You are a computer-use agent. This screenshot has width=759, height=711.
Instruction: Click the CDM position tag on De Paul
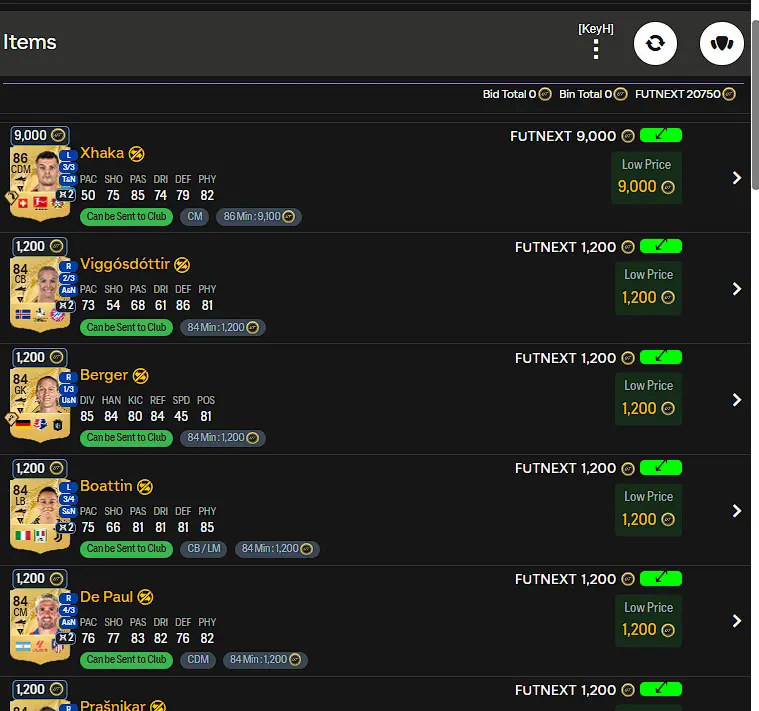click(198, 660)
